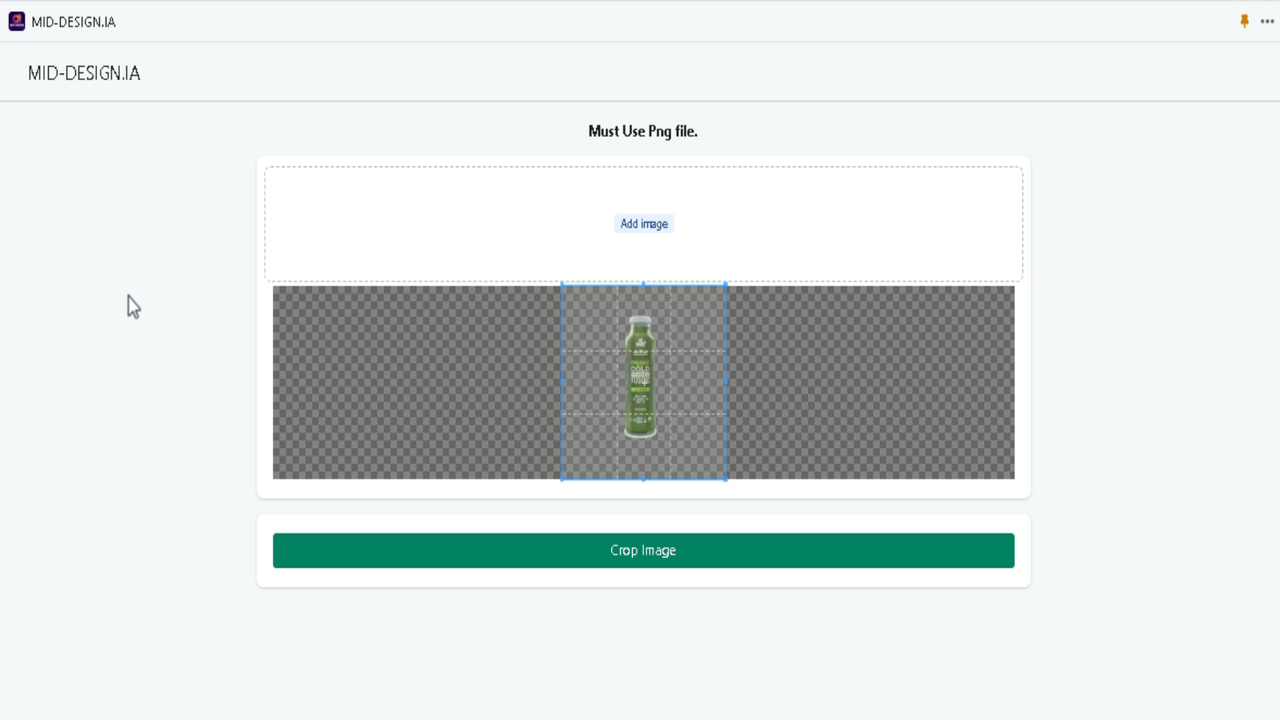Select the MID-DESIGN.IA page heading
This screenshot has width=1280, height=720.
coord(84,73)
